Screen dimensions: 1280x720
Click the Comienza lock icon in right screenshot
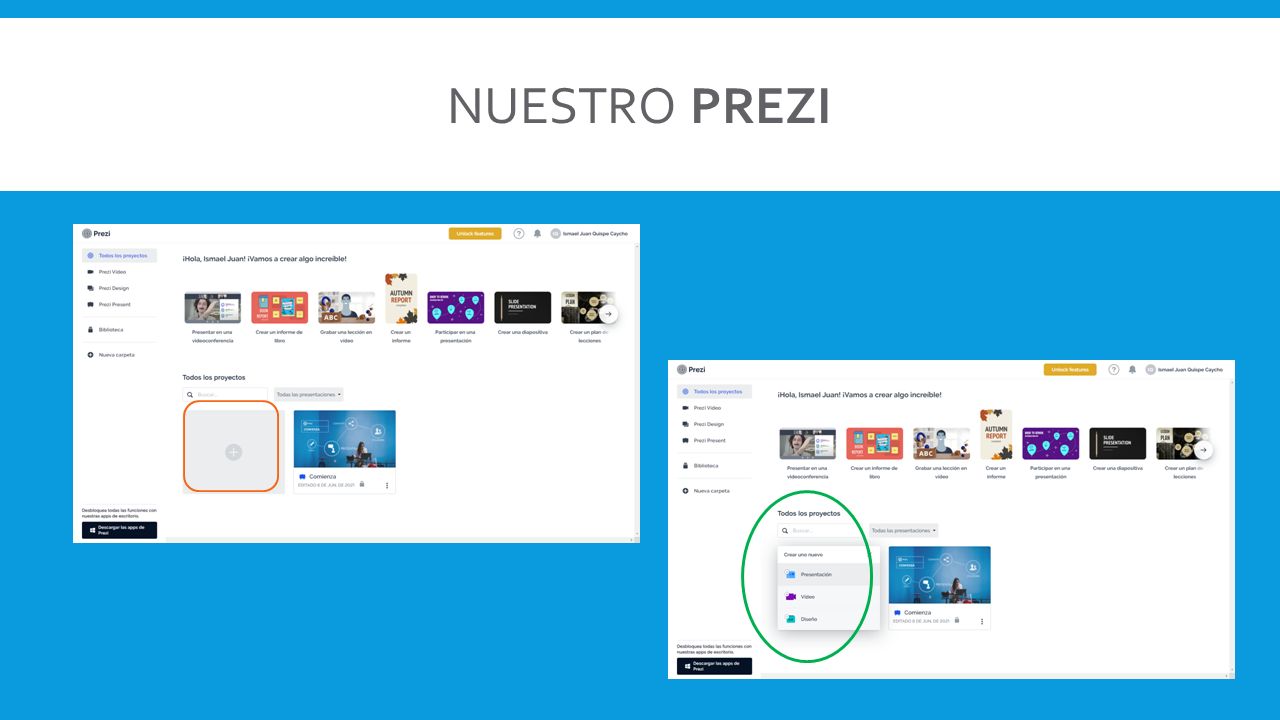click(x=957, y=620)
